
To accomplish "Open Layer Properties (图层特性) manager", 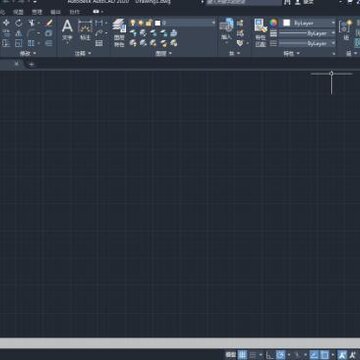I will click(119, 33).
